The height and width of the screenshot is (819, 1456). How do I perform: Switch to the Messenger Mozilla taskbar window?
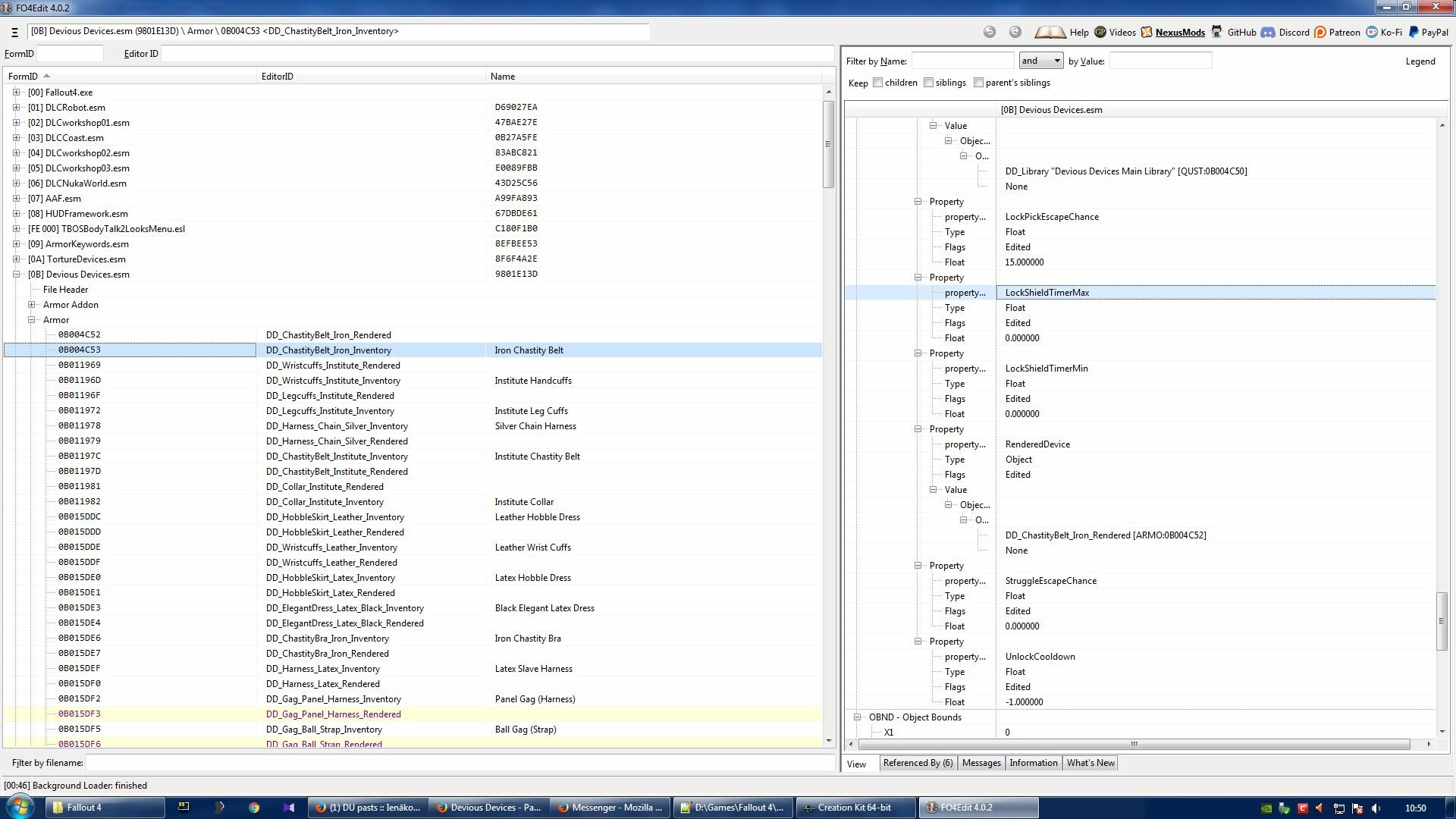pyautogui.click(x=611, y=808)
